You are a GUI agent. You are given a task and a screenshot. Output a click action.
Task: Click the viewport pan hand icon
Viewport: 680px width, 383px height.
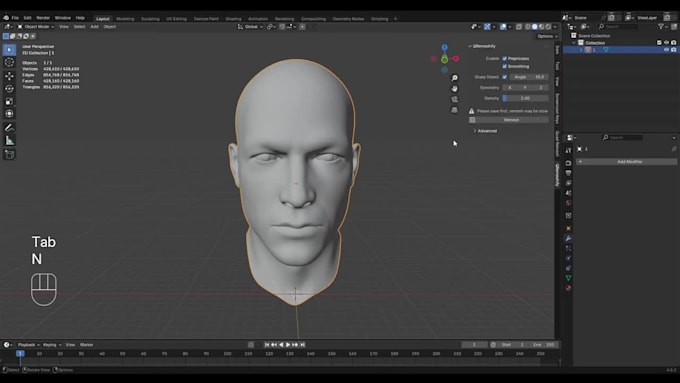[454, 88]
